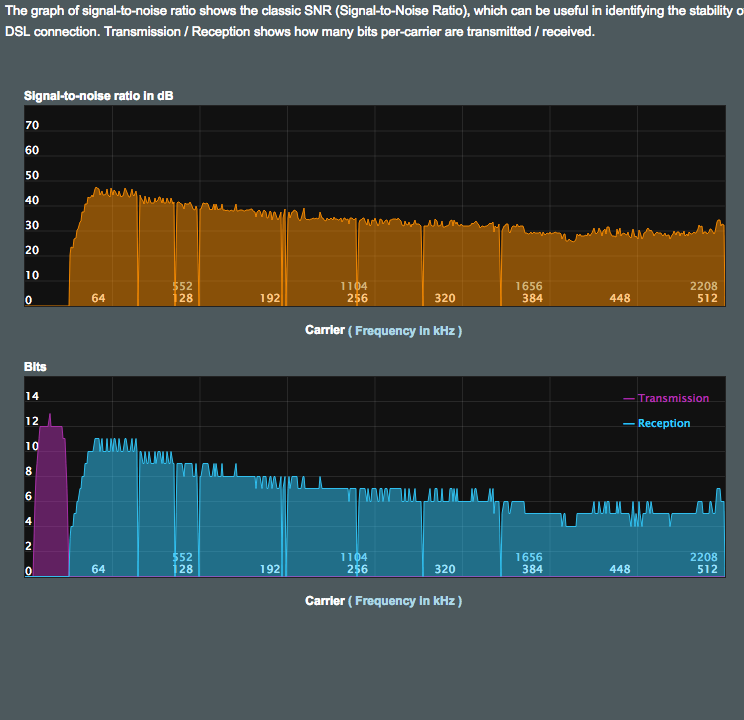Click carrier 512 label on Bits graph
The image size is (744, 720).
point(708,569)
